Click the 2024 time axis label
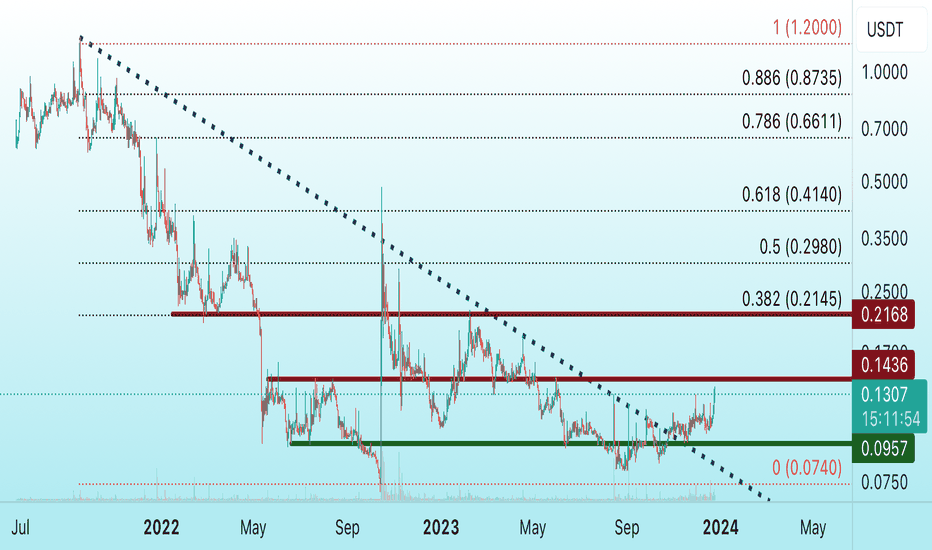 click(720, 527)
